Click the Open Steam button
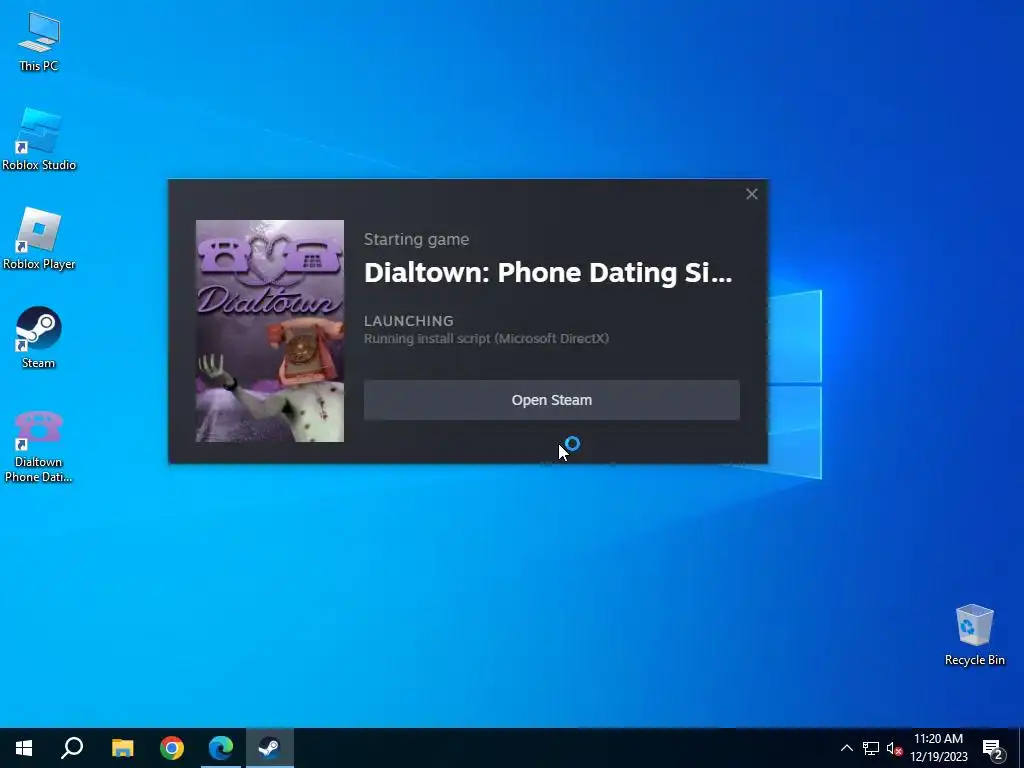 pyautogui.click(x=551, y=400)
